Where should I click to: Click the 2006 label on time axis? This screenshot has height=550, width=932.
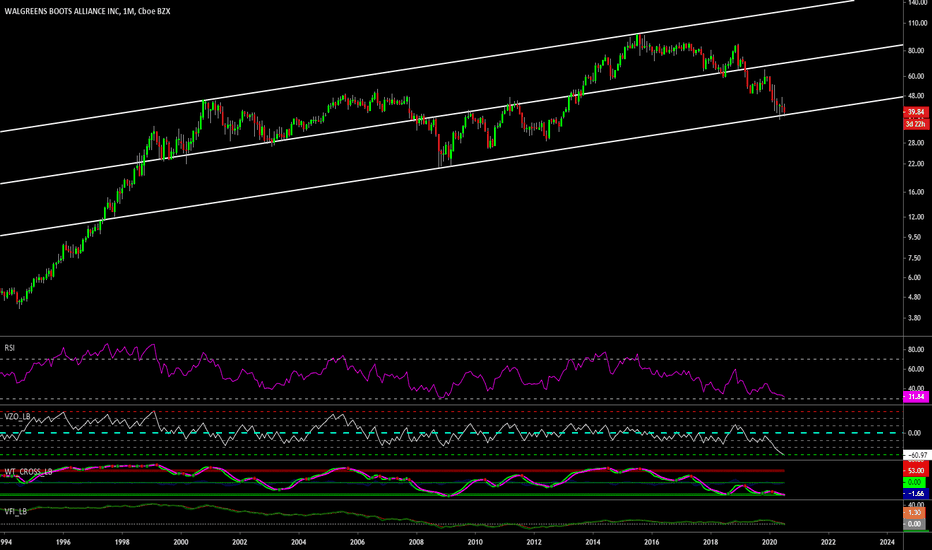point(357,542)
